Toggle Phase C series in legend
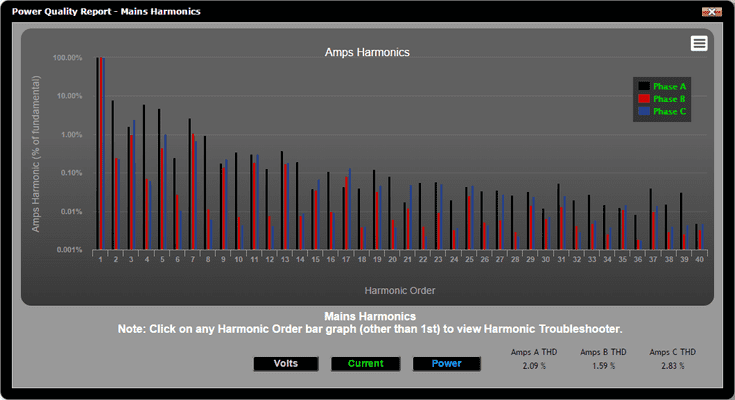The image size is (735, 400). [x=669, y=111]
